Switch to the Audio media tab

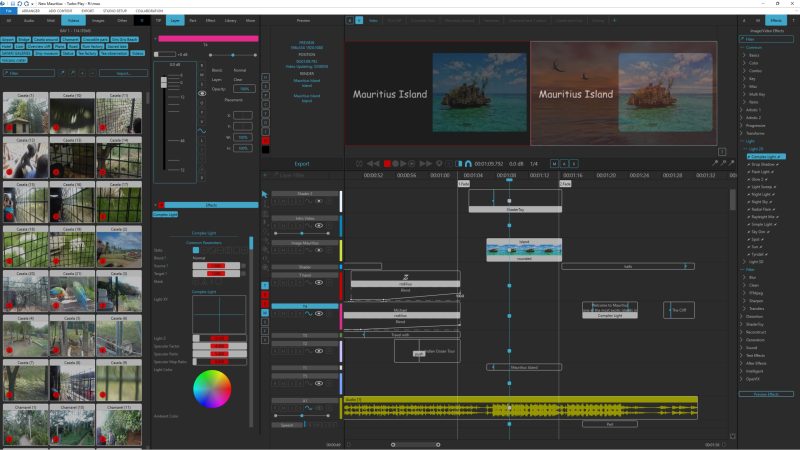click(29, 20)
